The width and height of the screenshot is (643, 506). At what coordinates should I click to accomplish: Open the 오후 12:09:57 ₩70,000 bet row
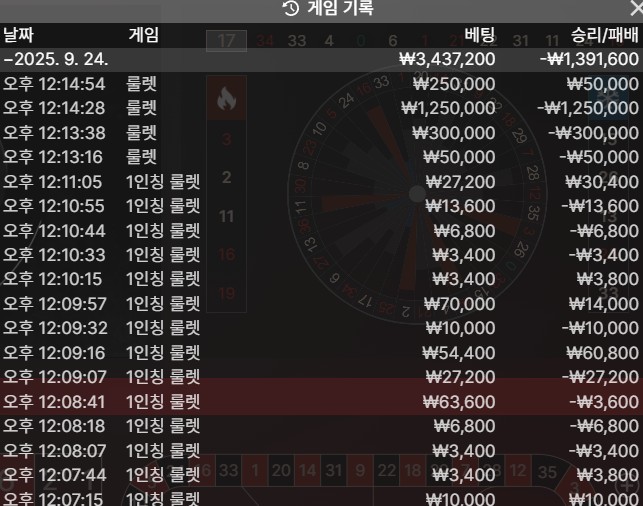click(x=322, y=304)
